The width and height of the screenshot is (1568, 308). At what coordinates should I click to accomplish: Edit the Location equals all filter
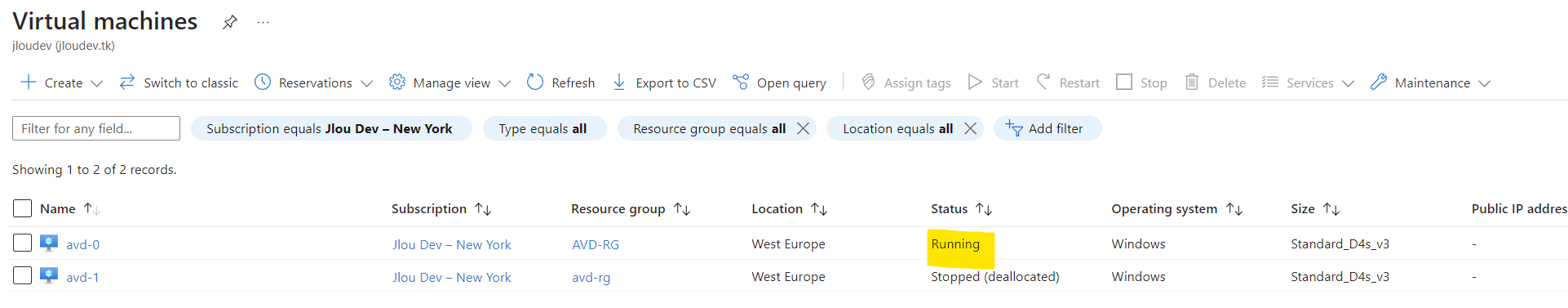point(897,128)
